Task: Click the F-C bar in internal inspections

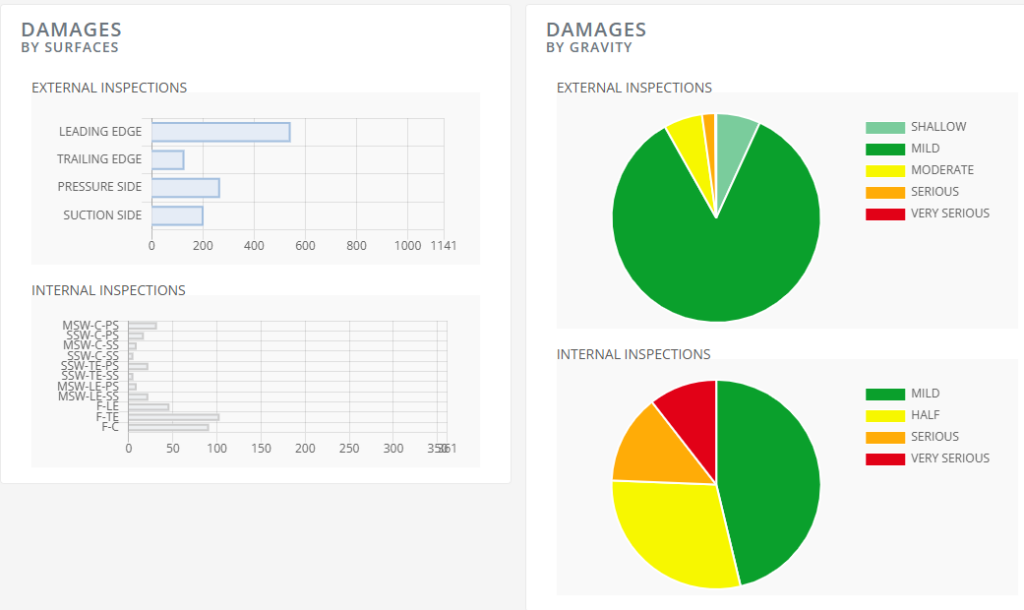Action: point(168,428)
